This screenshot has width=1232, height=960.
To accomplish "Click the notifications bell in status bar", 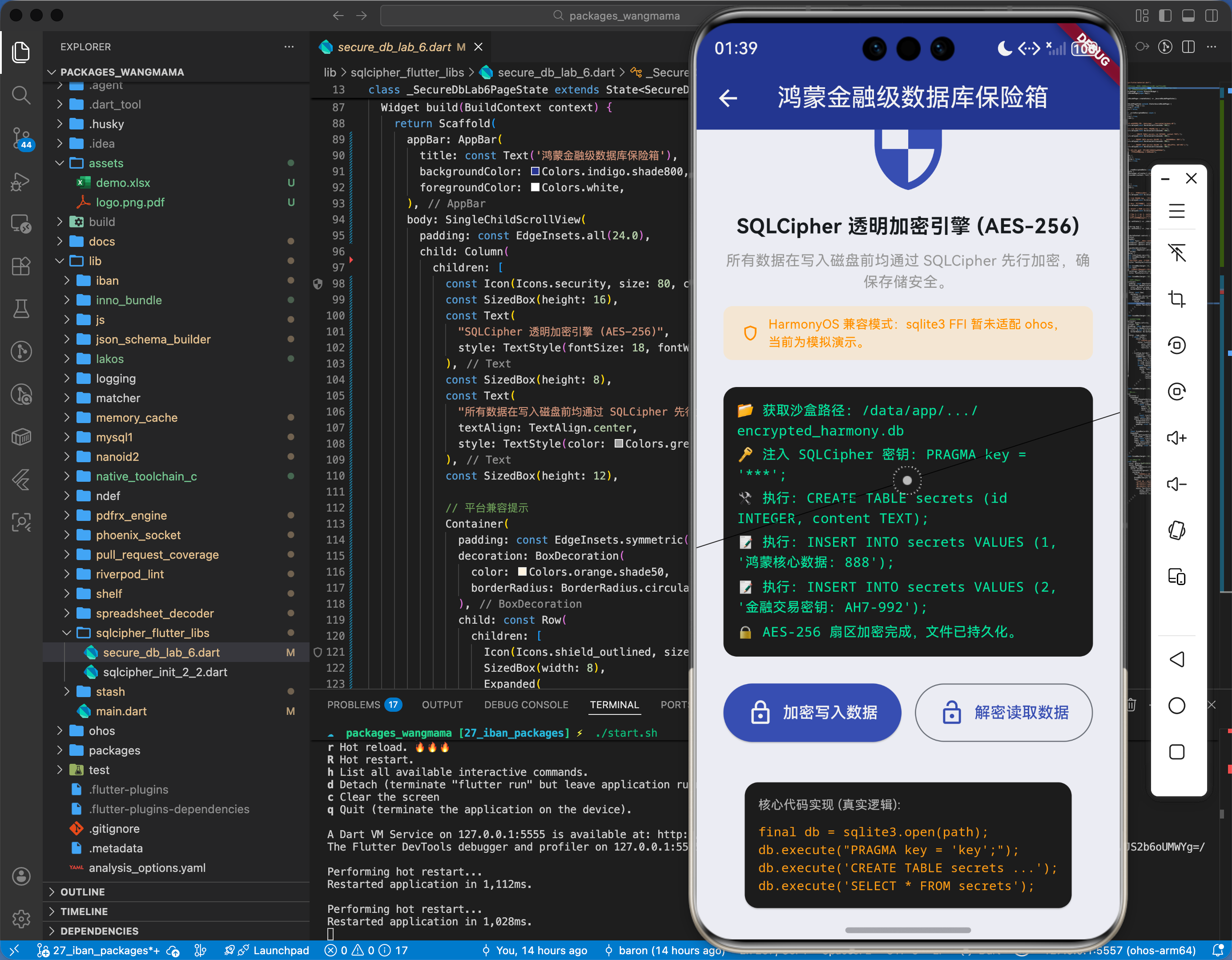I will [x=1218, y=950].
